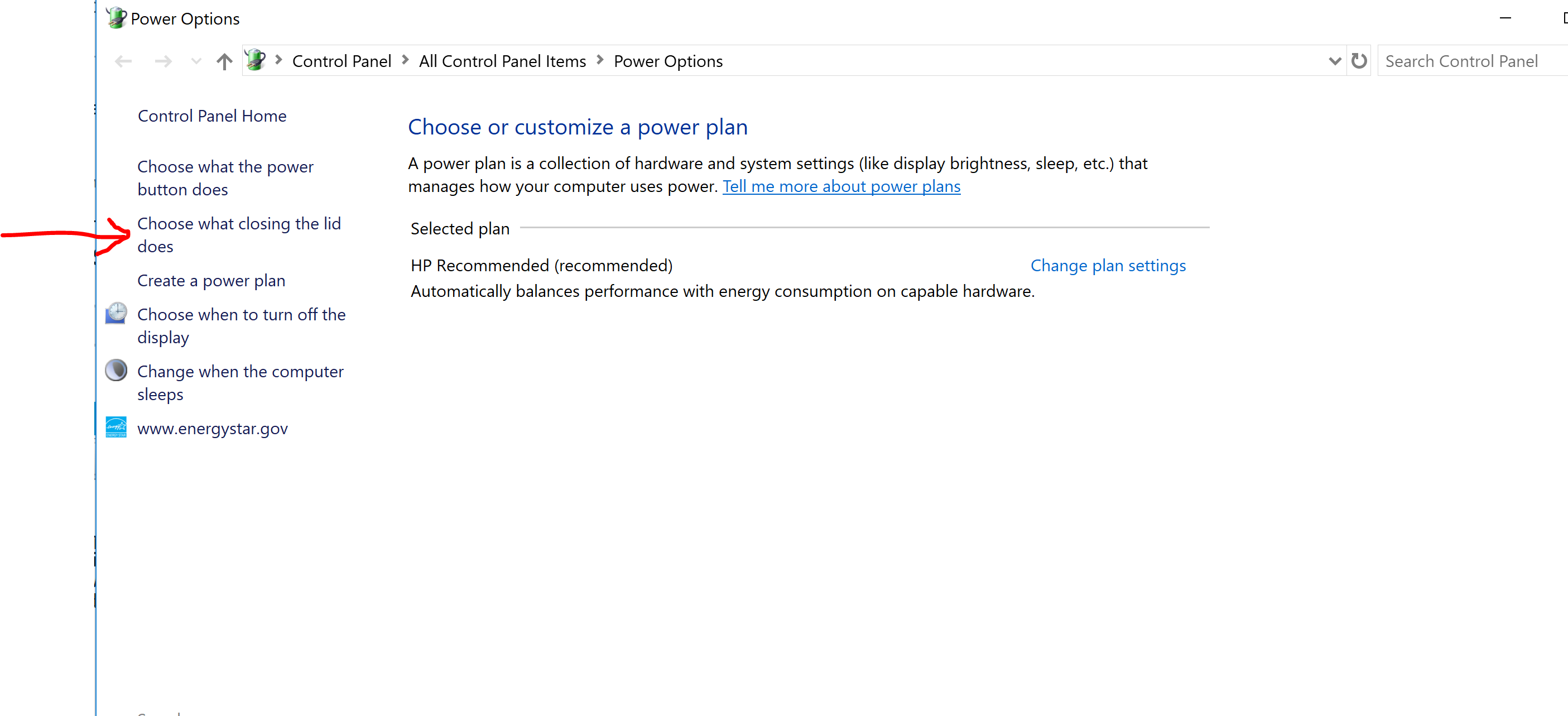Open Tell me more about power plans

(x=841, y=186)
